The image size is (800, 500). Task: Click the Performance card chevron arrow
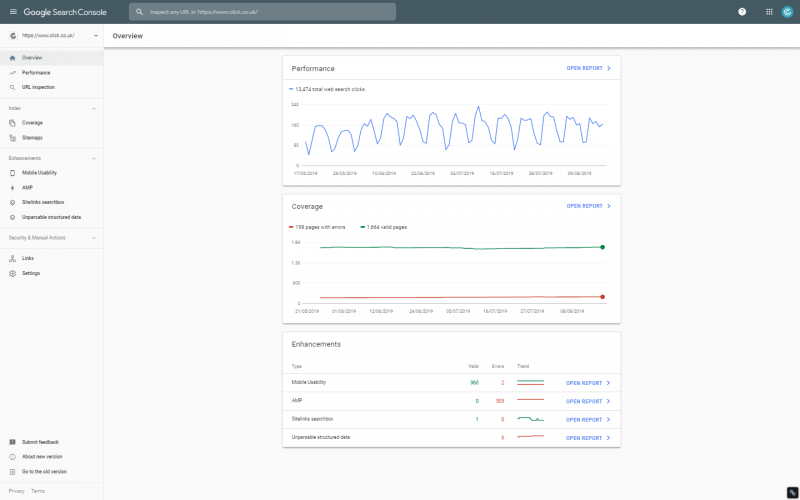[x=609, y=68]
